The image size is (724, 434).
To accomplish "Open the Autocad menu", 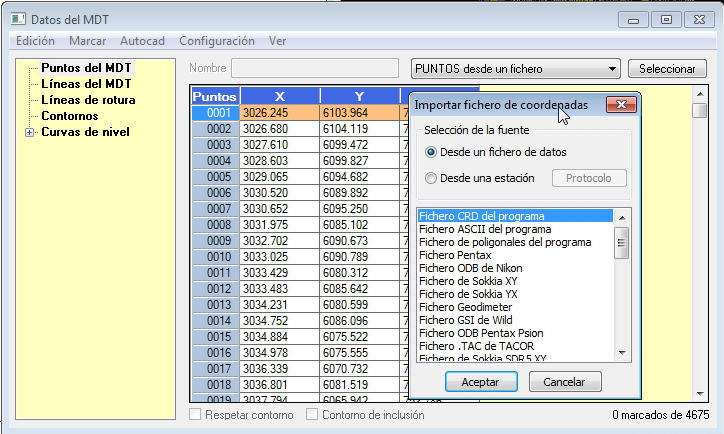I will [142, 41].
